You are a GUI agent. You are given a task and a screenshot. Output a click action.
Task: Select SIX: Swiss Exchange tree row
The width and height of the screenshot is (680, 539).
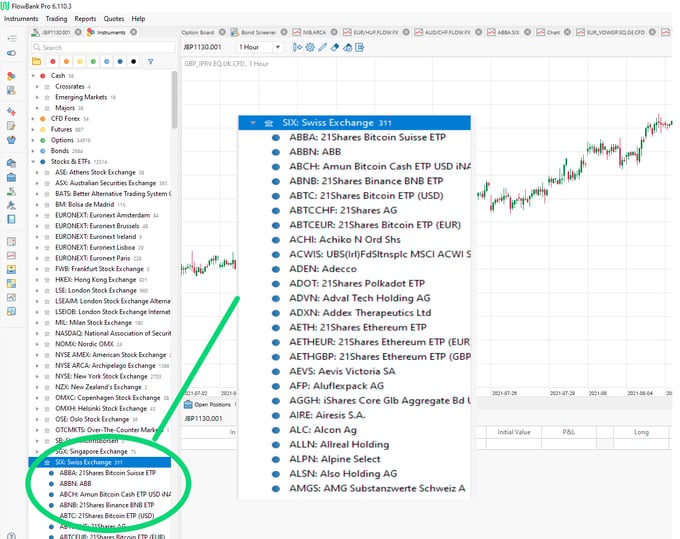tap(100, 462)
